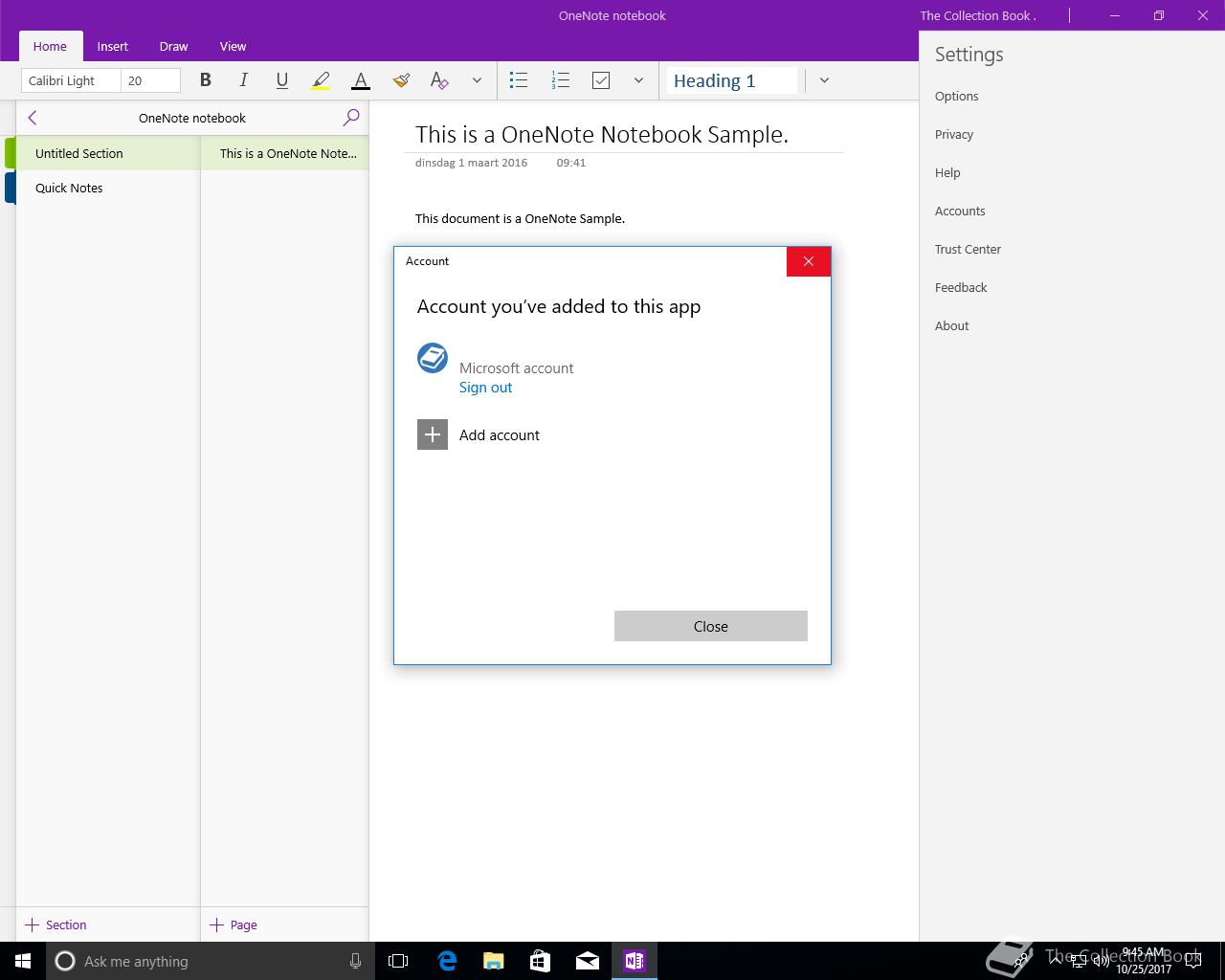Switch to the Insert tab
Viewport: 1225px width, 980px height.
[x=112, y=46]
